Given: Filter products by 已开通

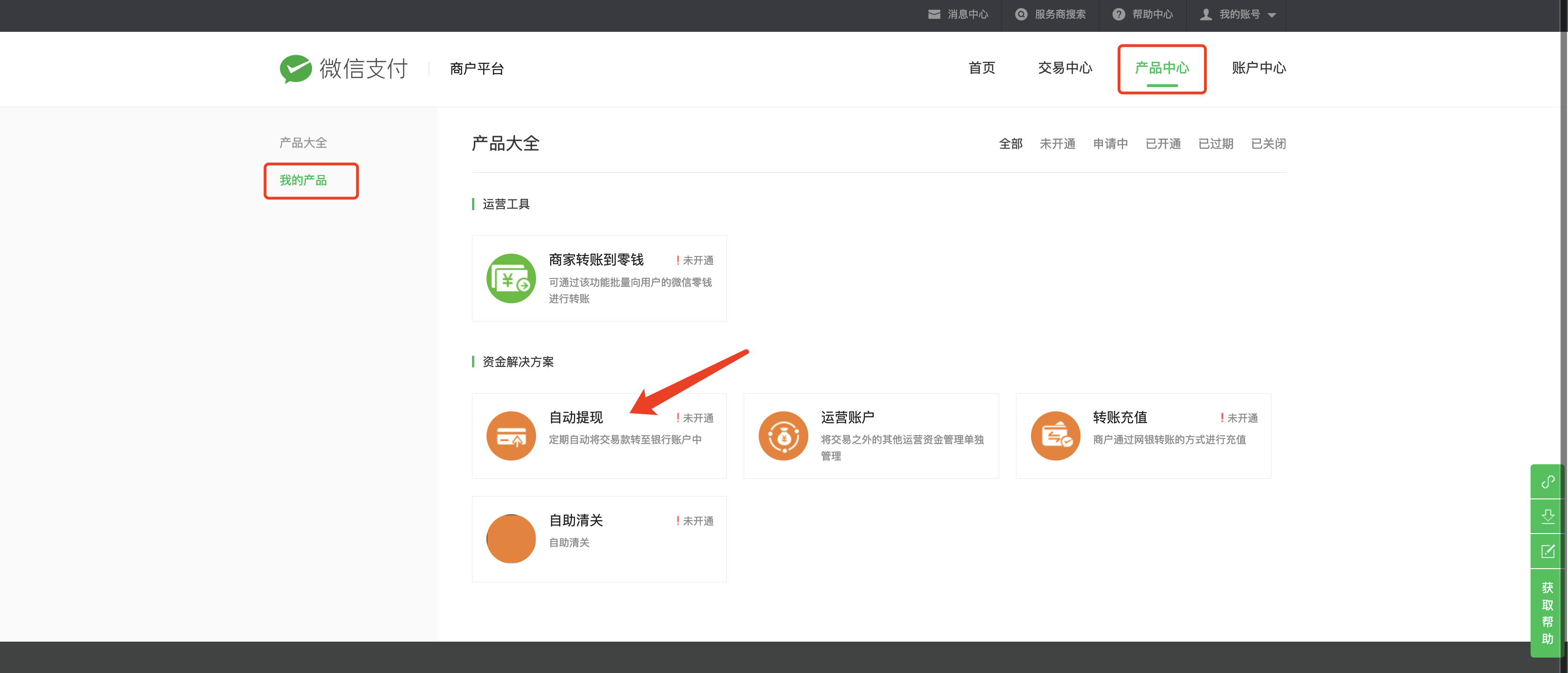Looking at the screenshot, I should (x=1162, y=144).
